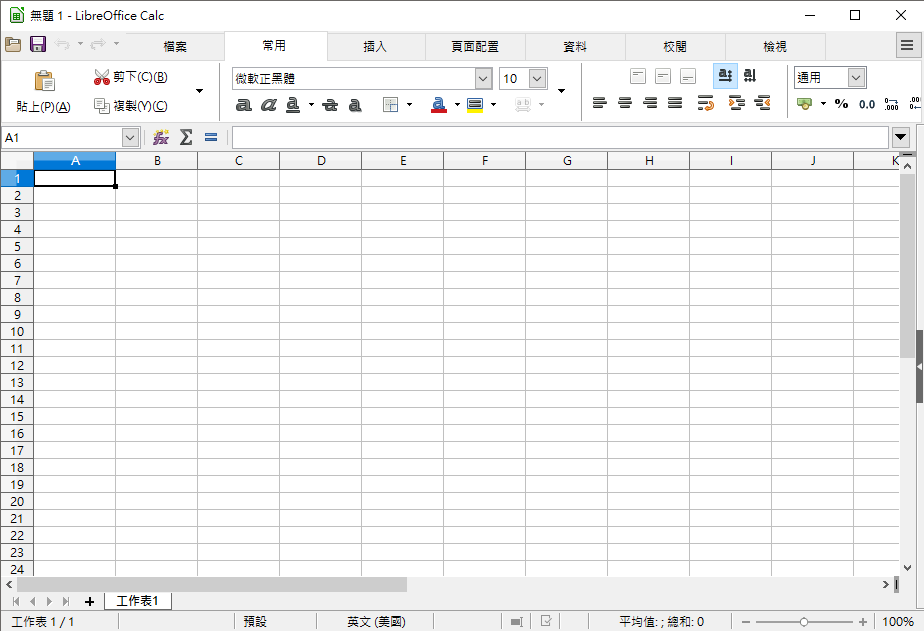Expand the font size dropdown
This screenshot has height=631, width=924.
[537, 78]
